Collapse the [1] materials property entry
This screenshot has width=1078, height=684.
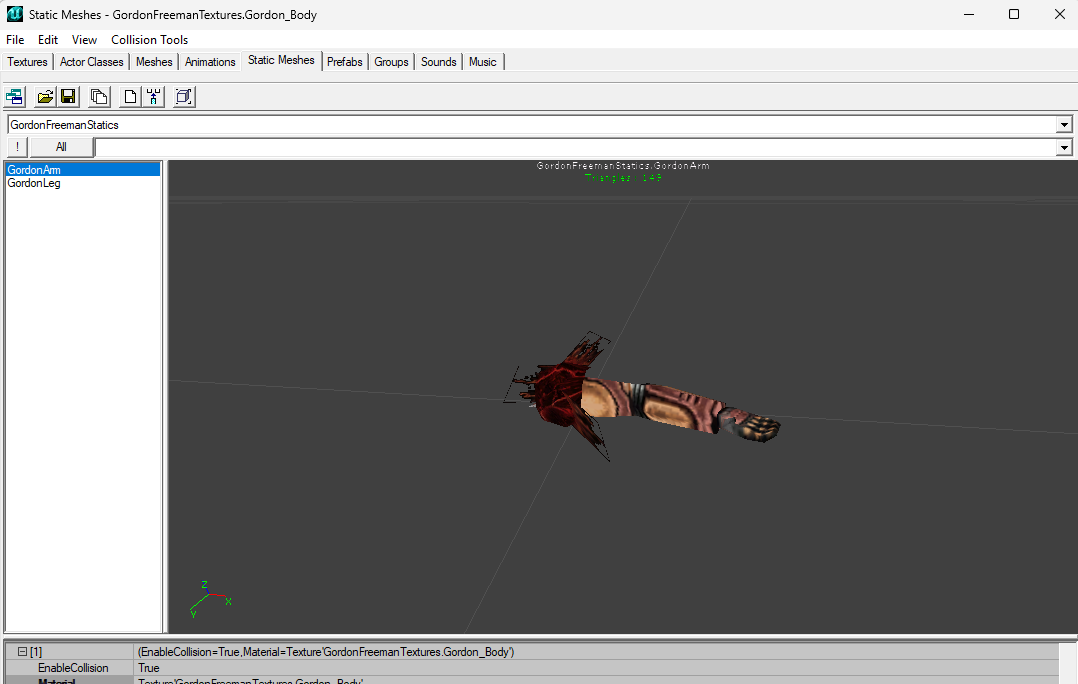22,652
